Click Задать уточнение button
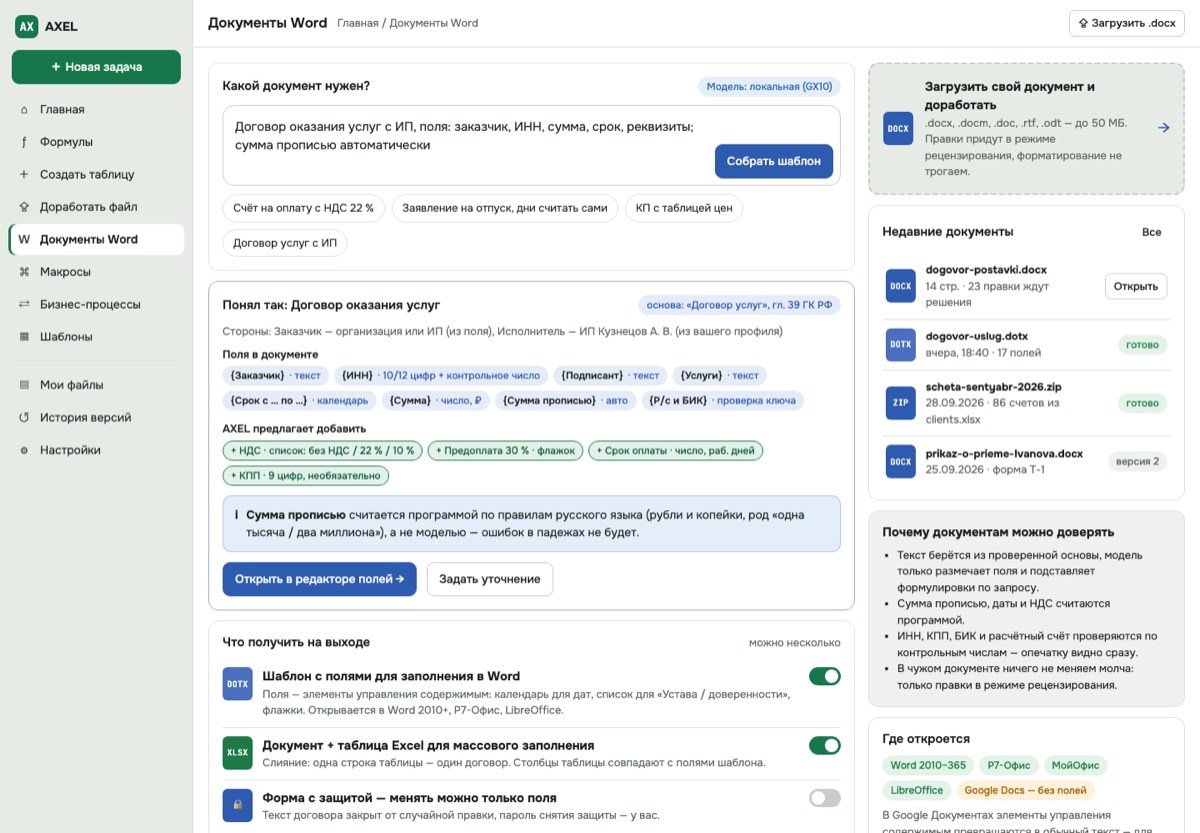1200x833 pixels. click(490, 579)
